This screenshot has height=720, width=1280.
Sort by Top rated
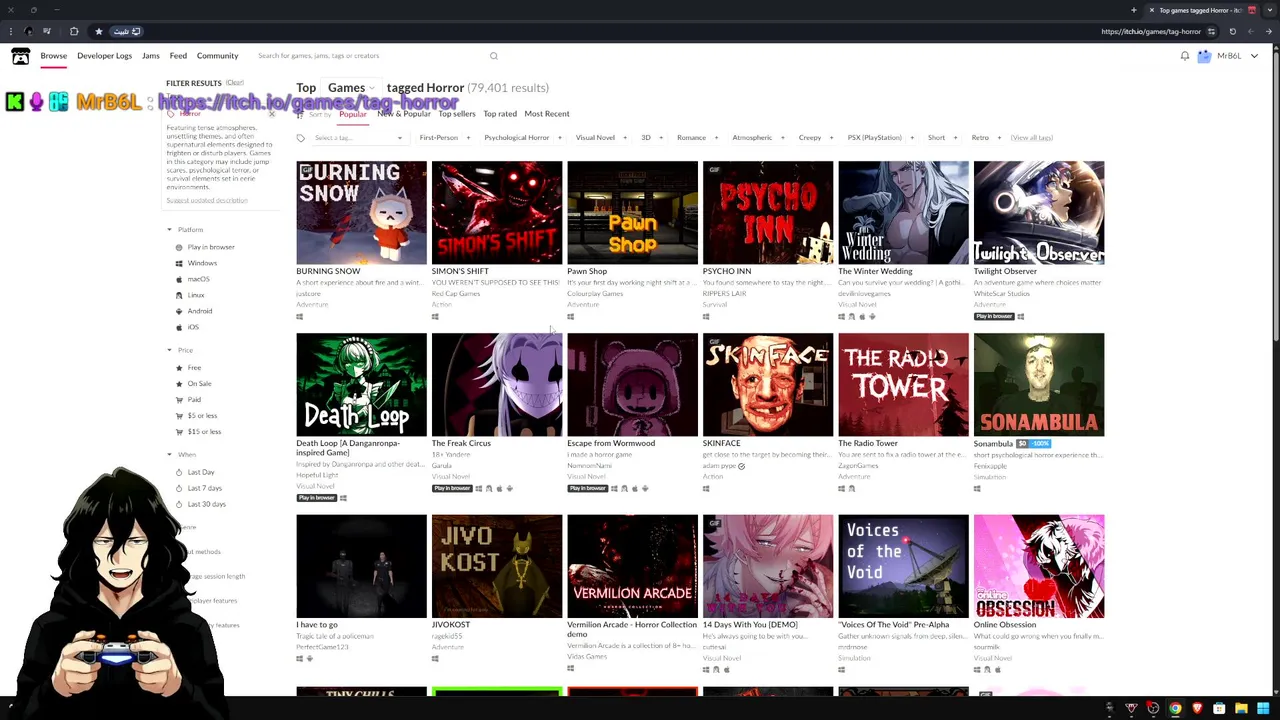500,114
